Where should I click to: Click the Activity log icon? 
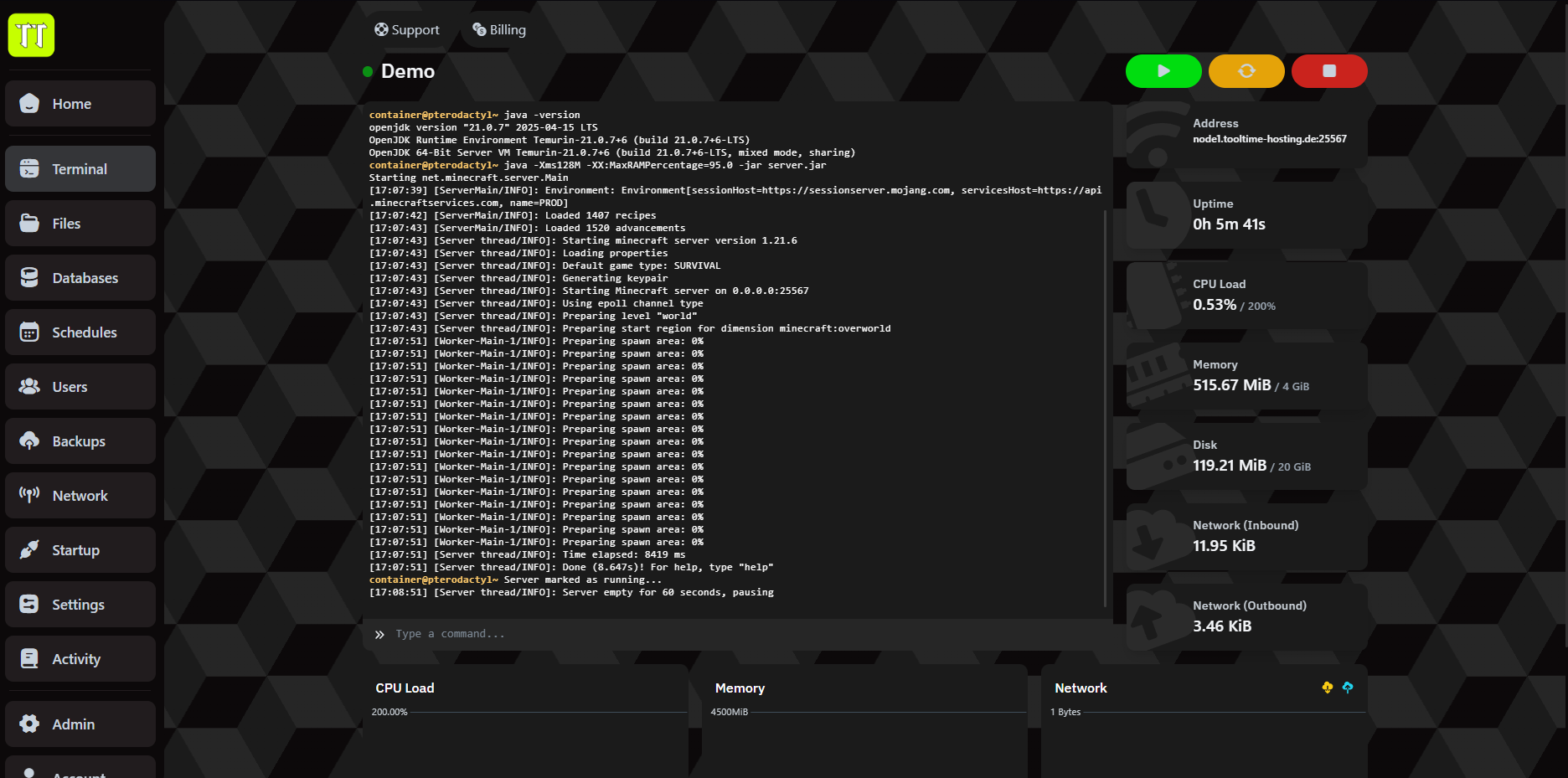click(x=29, y=658)
